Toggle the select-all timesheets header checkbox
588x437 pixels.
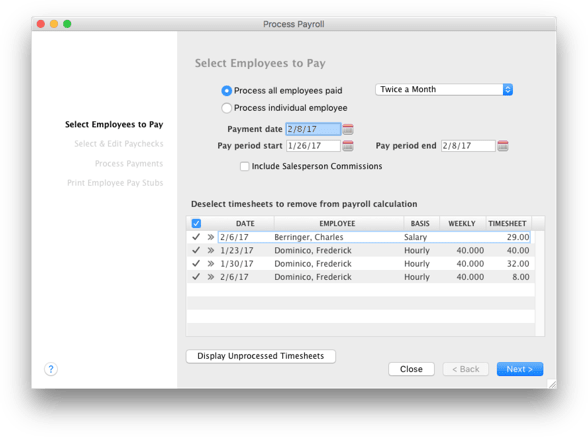196,224
